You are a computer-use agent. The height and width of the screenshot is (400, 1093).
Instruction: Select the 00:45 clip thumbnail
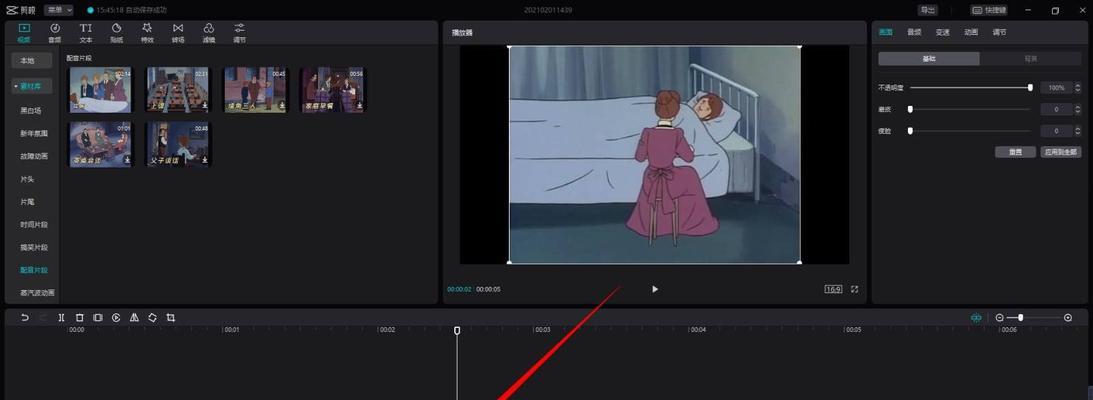coord(255,90)
